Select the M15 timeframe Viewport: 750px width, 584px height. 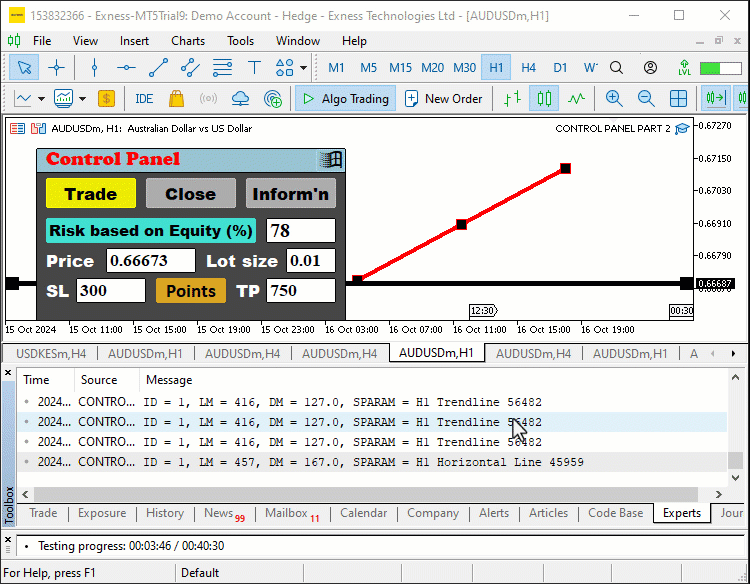tap(400, 67)
